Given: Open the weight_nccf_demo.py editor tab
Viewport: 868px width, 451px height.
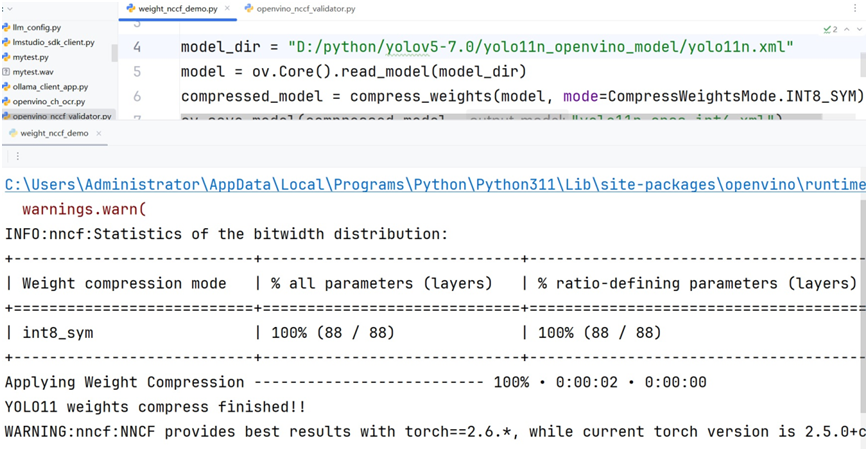Looking at the screenshot, I should [177, 9].
